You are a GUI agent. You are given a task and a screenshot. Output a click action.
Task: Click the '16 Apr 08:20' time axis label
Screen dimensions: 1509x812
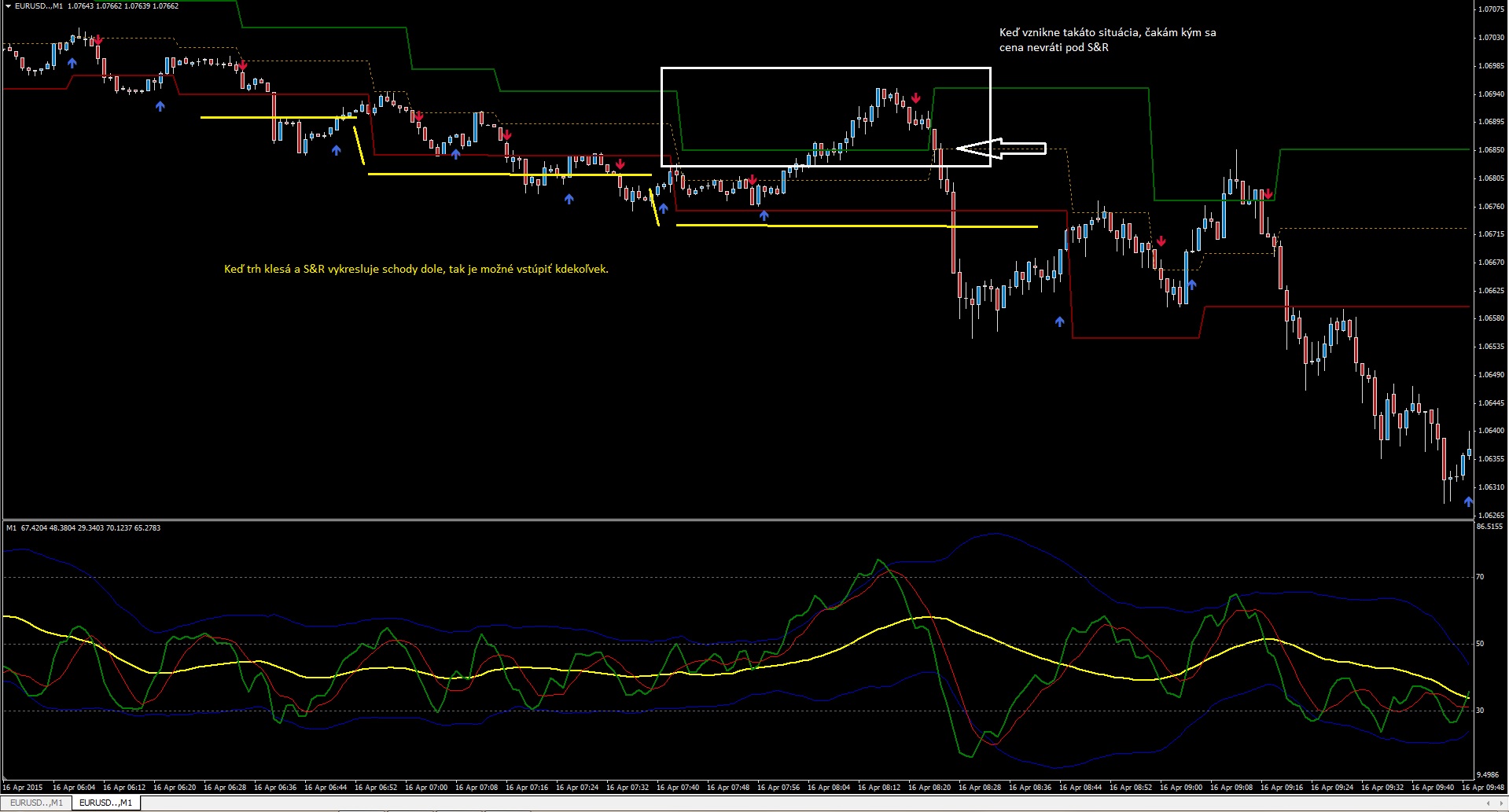(929, 787)
